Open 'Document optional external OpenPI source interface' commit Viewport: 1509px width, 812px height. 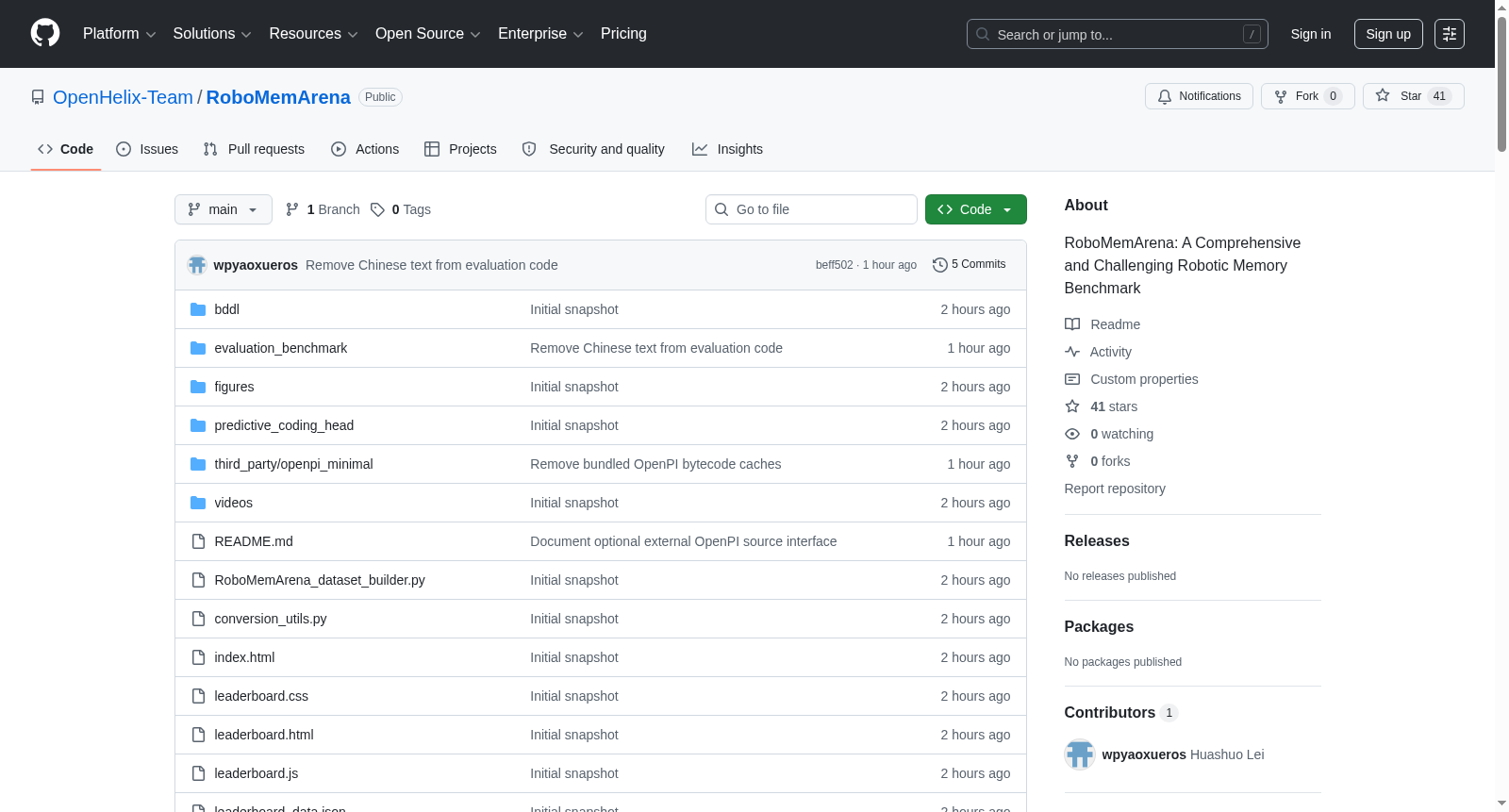pos(684,541)
